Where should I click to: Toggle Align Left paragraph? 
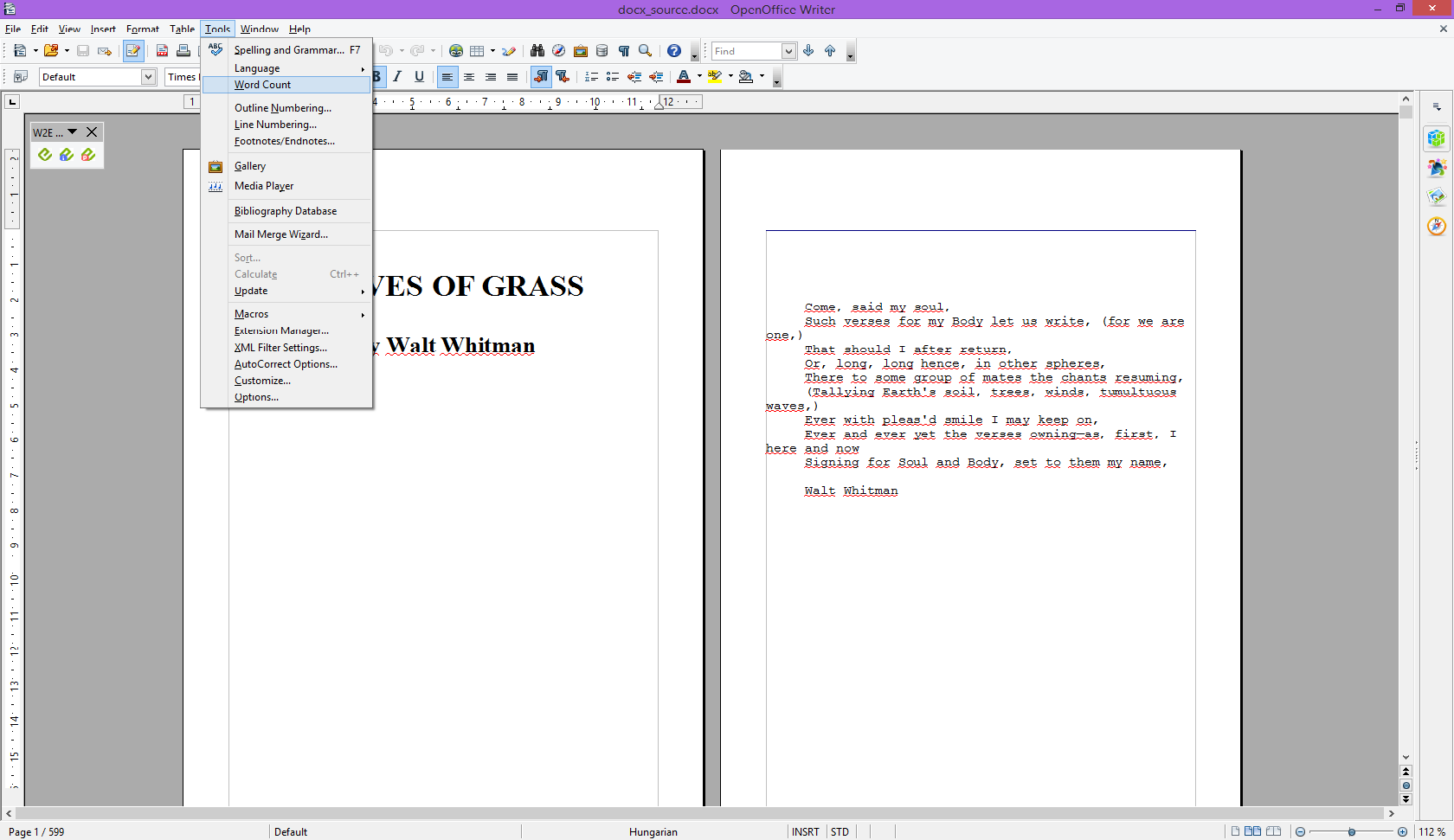(x=447, y=77)
